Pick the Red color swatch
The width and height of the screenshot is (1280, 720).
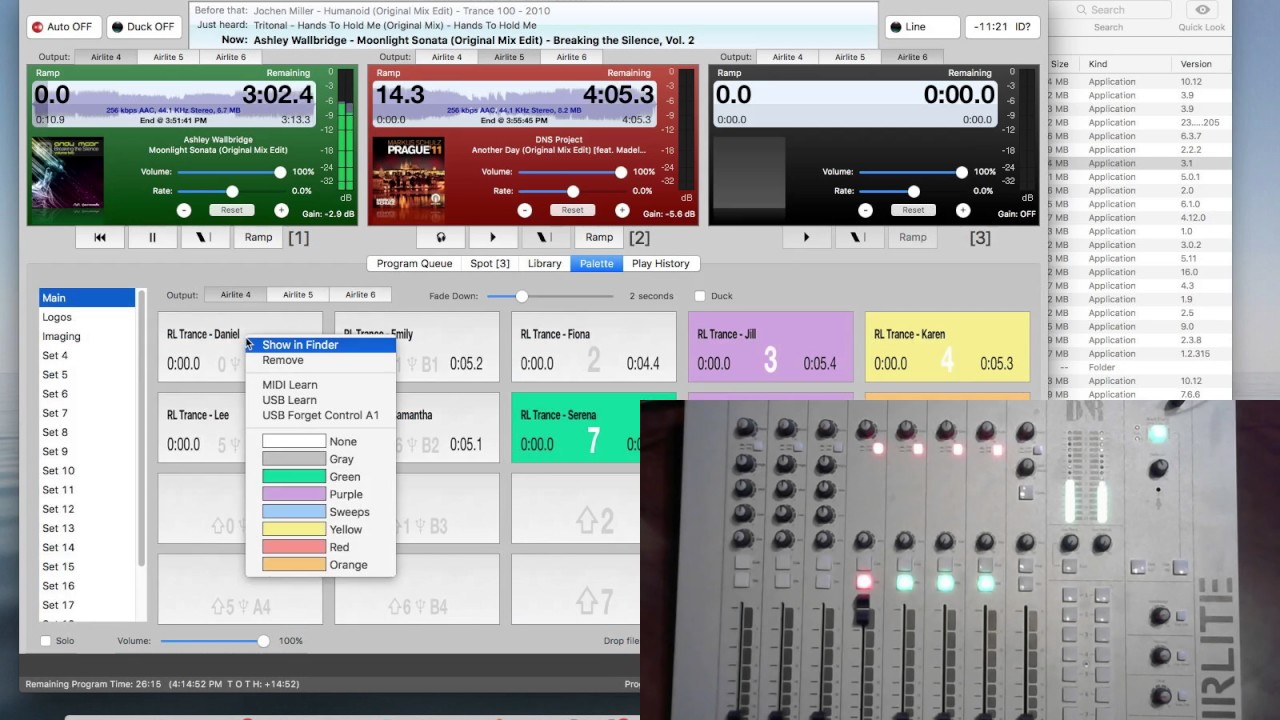294,547
